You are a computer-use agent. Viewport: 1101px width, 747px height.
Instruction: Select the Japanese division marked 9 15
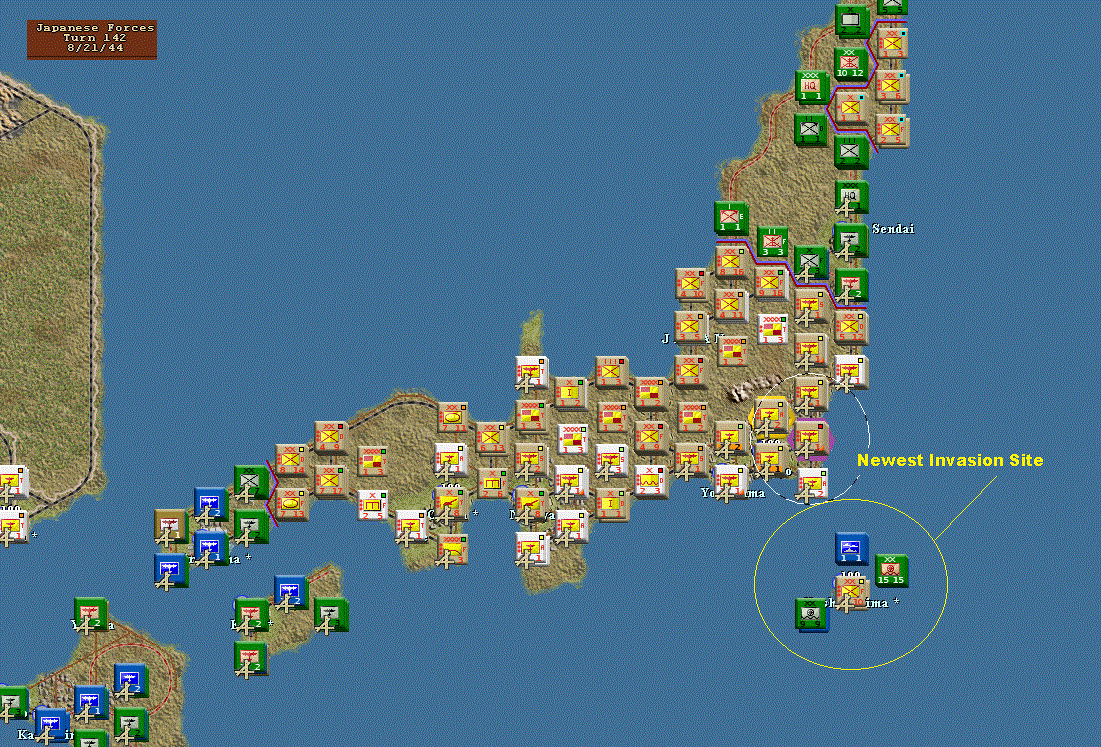click(x=771, y=284)
